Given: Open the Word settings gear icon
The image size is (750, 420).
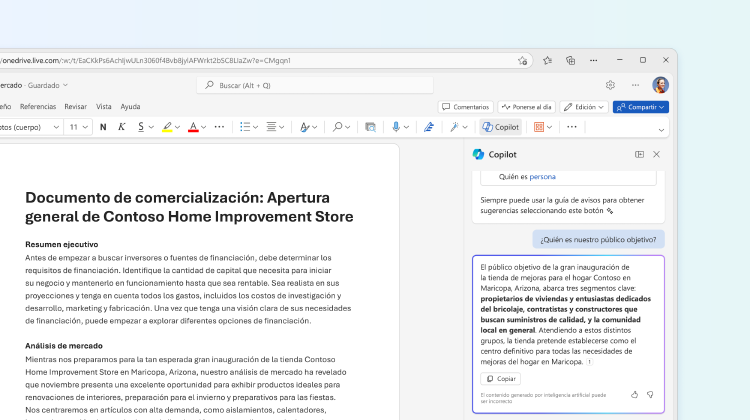Looking at the screenshot, I should point(610,85).
